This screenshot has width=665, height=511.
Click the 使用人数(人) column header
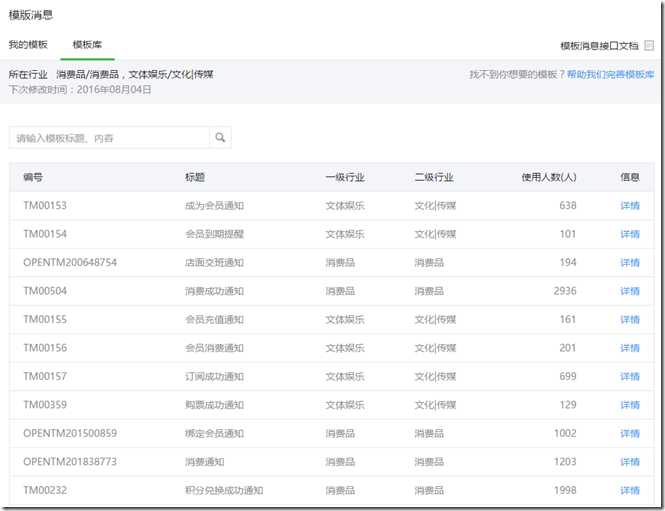549,177
